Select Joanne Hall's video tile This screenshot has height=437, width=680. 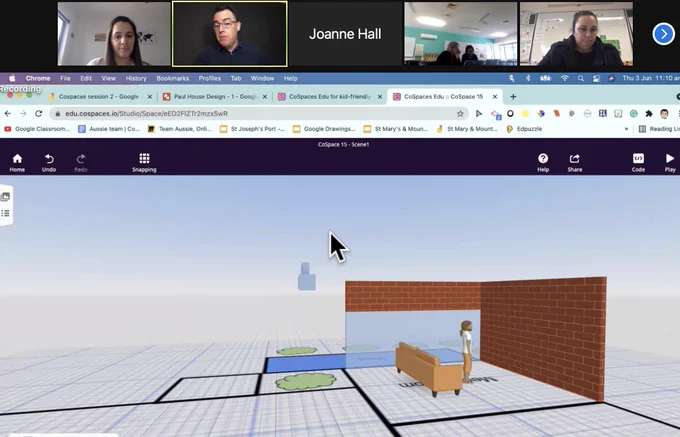coord(345,34)
